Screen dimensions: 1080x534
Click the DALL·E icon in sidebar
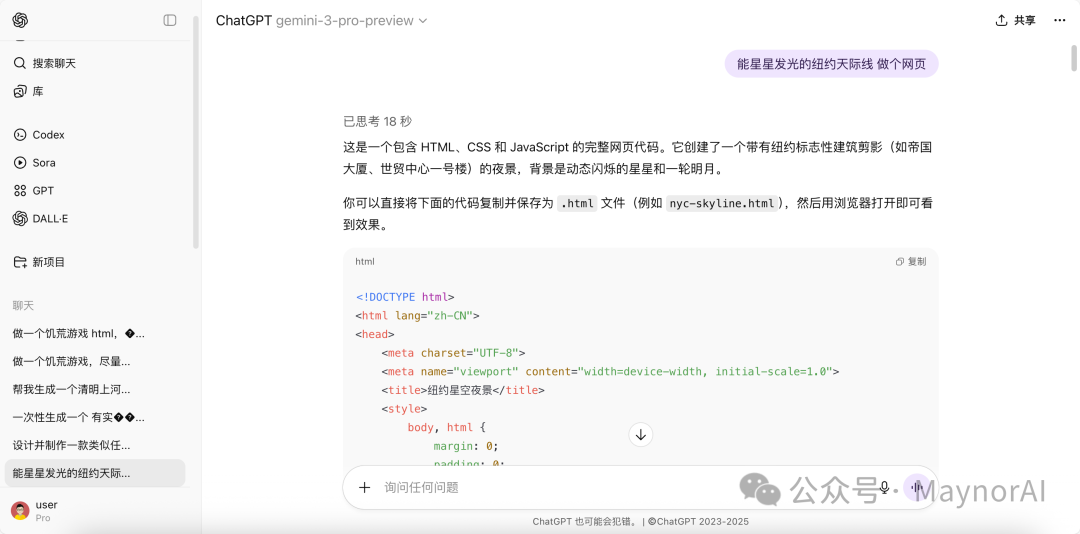20,219
